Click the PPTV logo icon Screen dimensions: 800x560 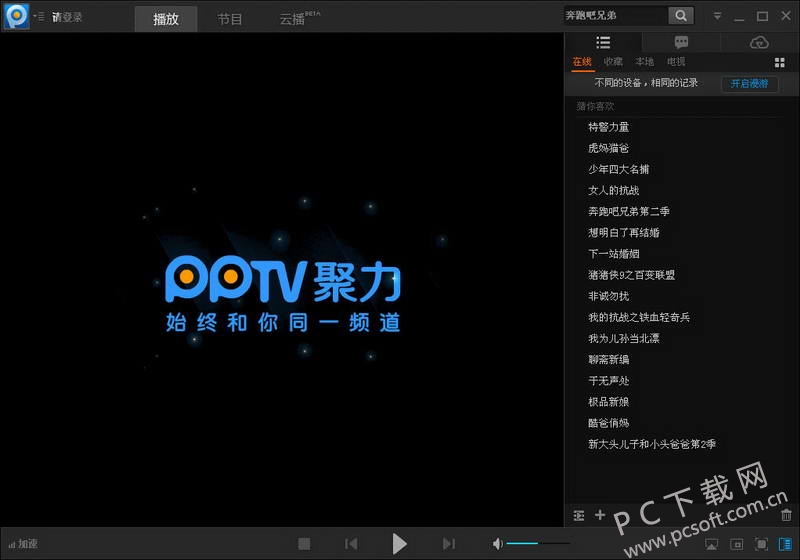click(x=17, y=16)
